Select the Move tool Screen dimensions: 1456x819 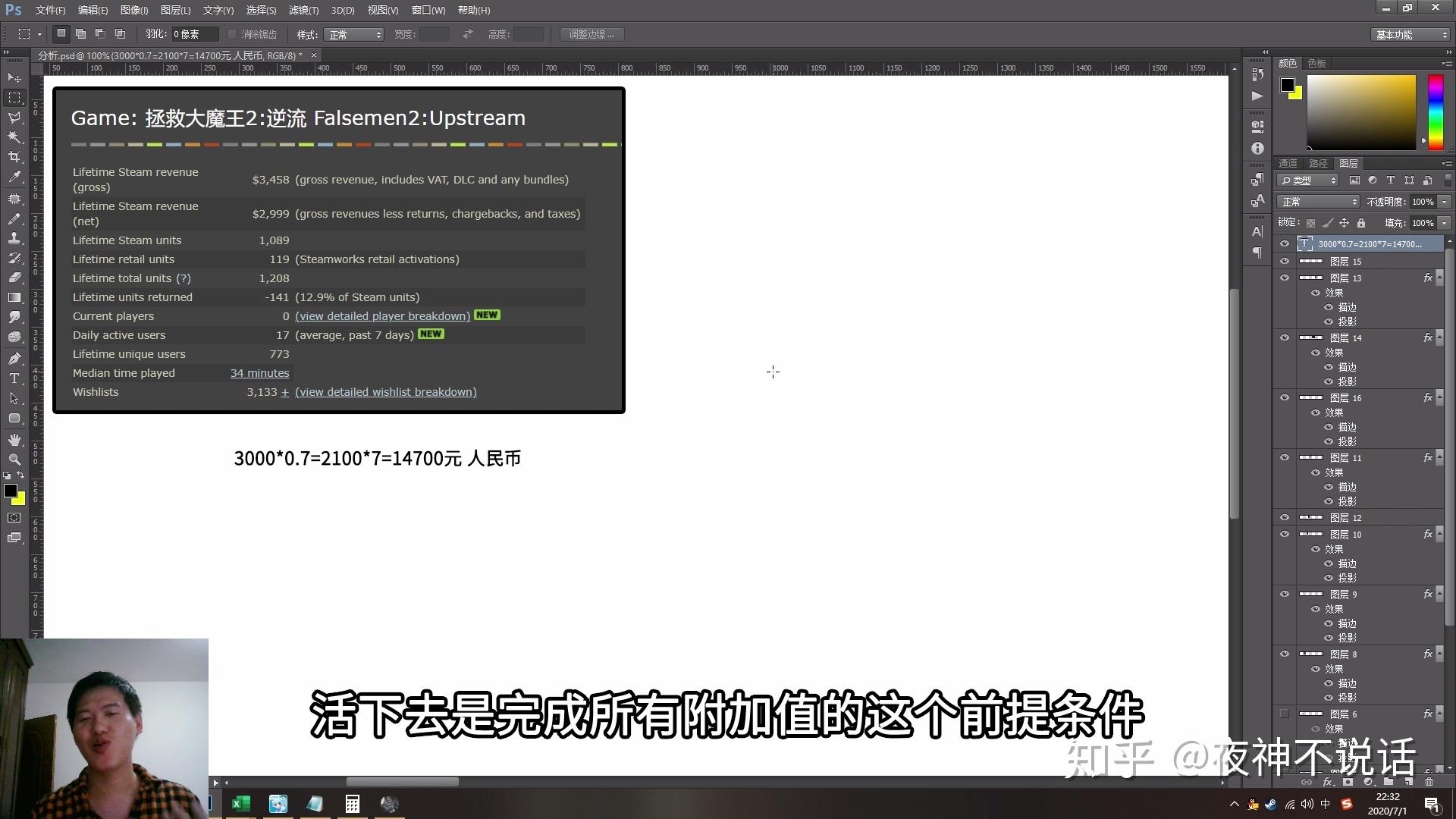14,78
